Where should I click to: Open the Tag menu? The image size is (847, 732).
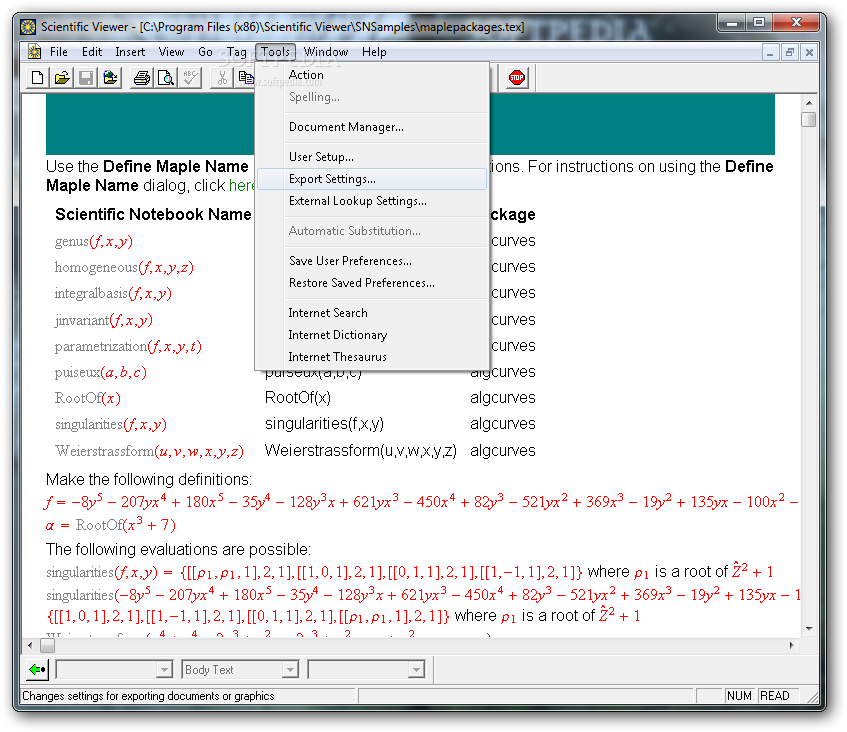(x=237, y=52)
